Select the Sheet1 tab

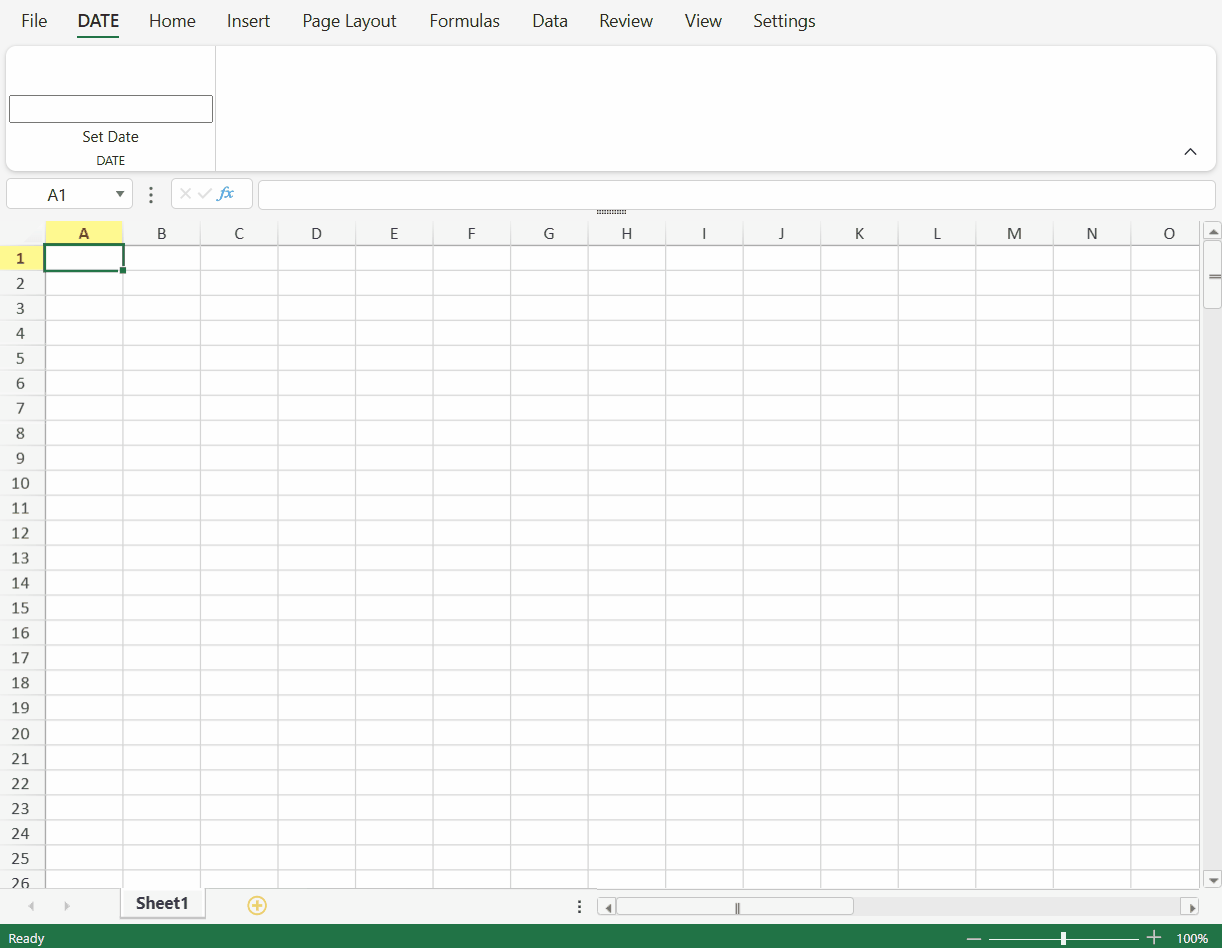[162, 903]
